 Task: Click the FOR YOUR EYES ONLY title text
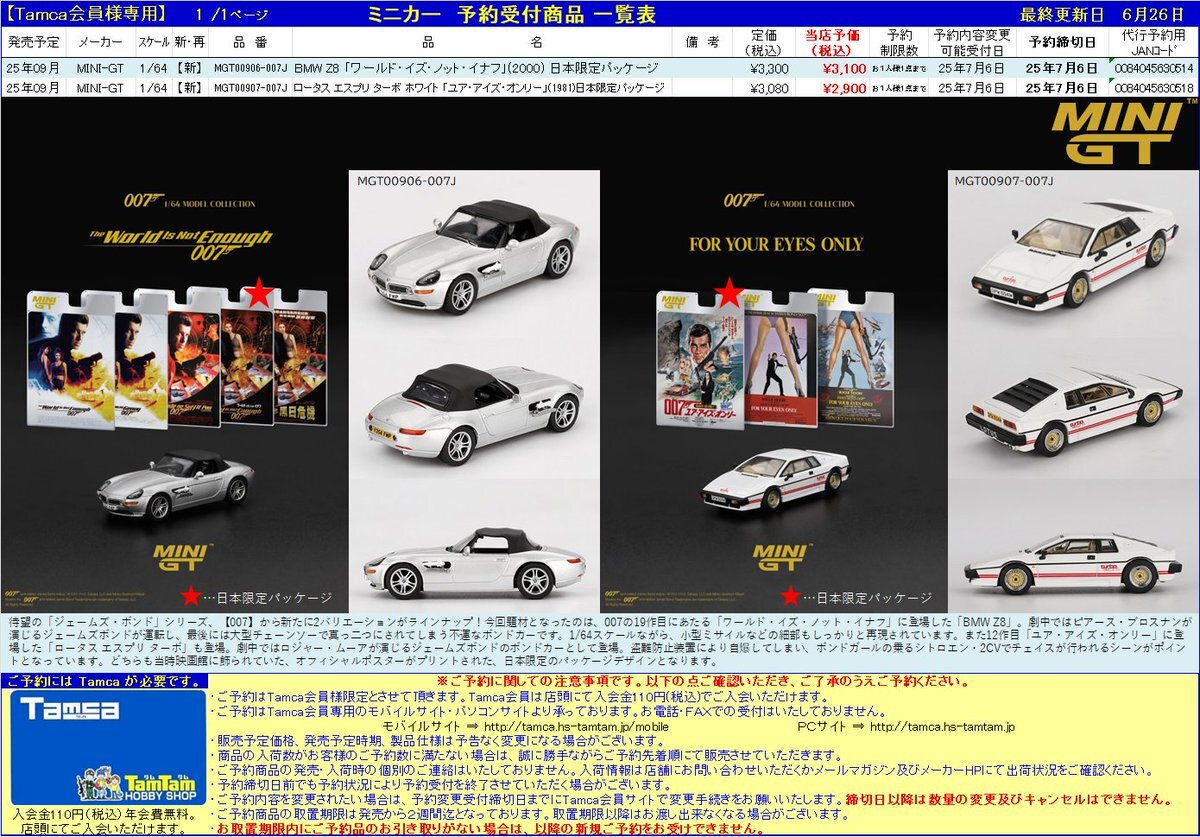(775, 243)
